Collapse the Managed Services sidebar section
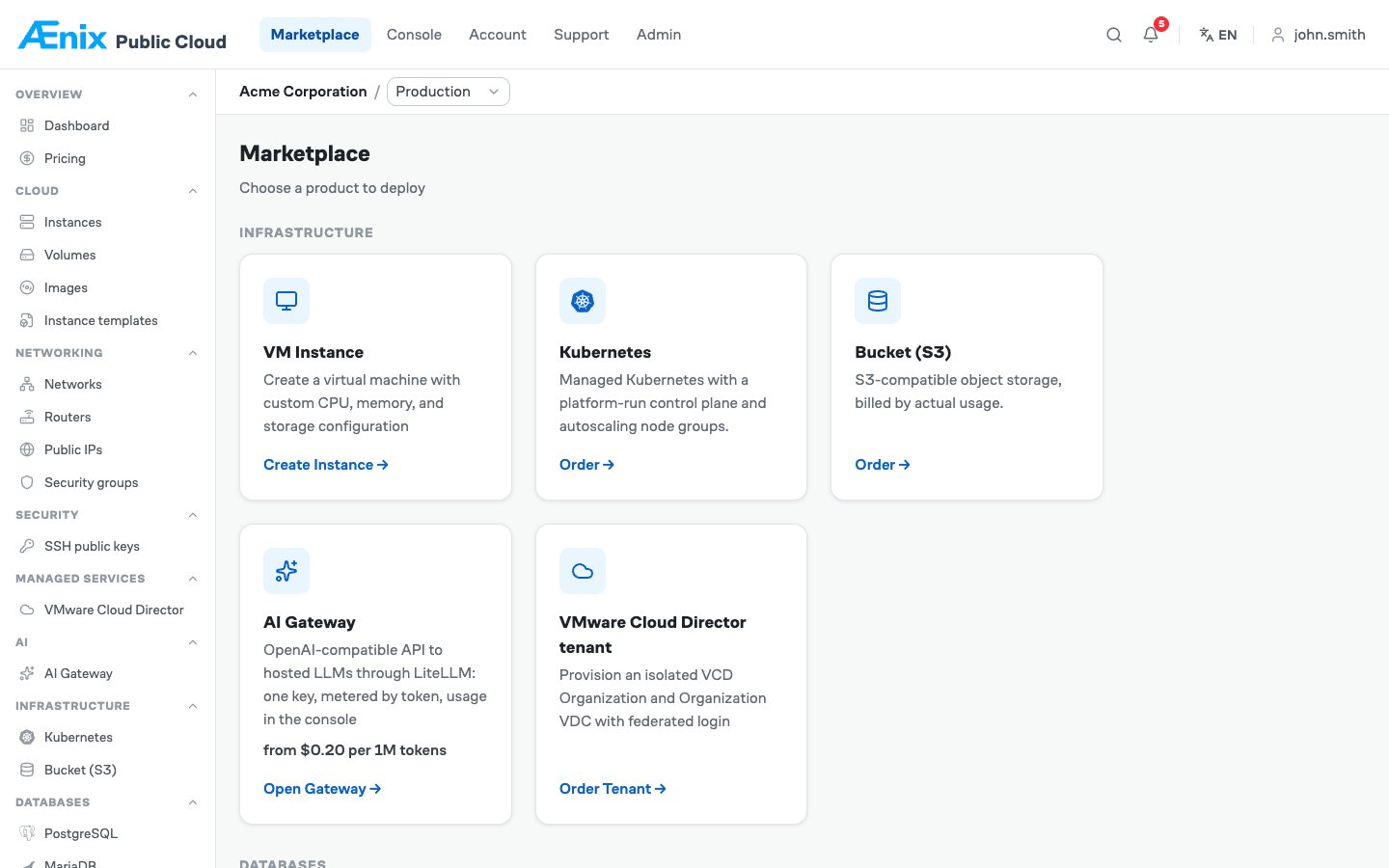 pyautogui.click(x=193, y=579)
